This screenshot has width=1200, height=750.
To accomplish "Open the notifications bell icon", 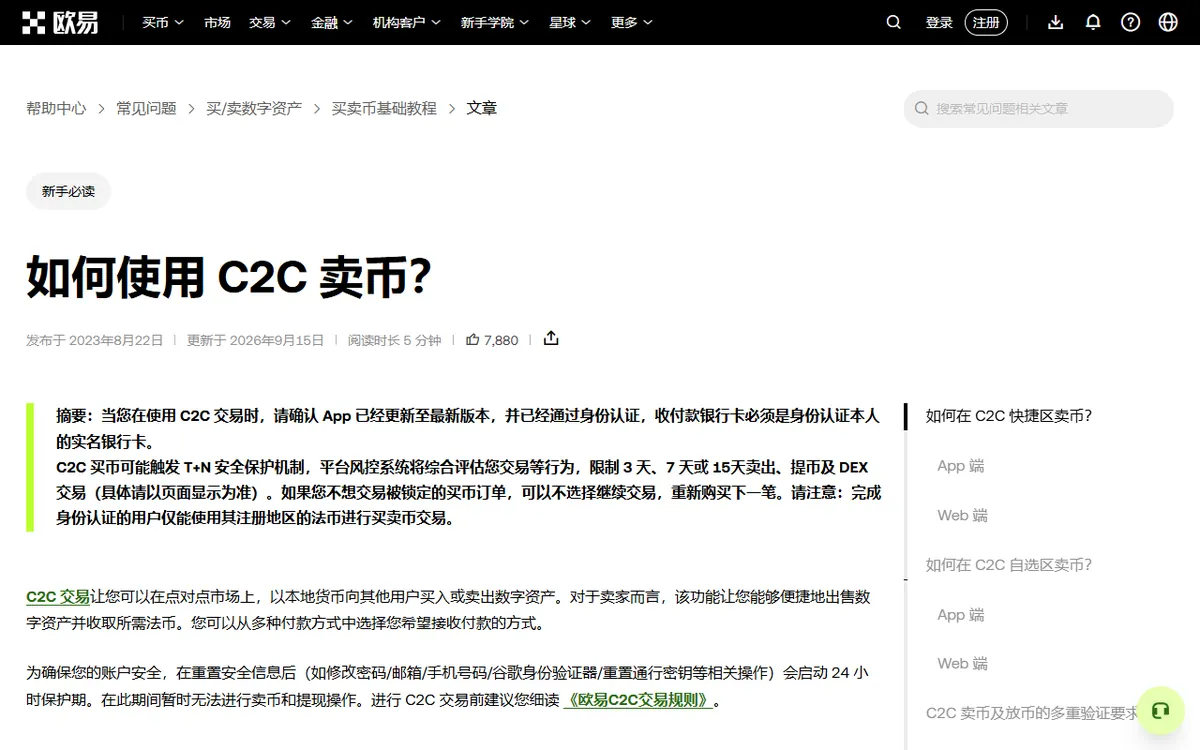I will [1093, 22].
